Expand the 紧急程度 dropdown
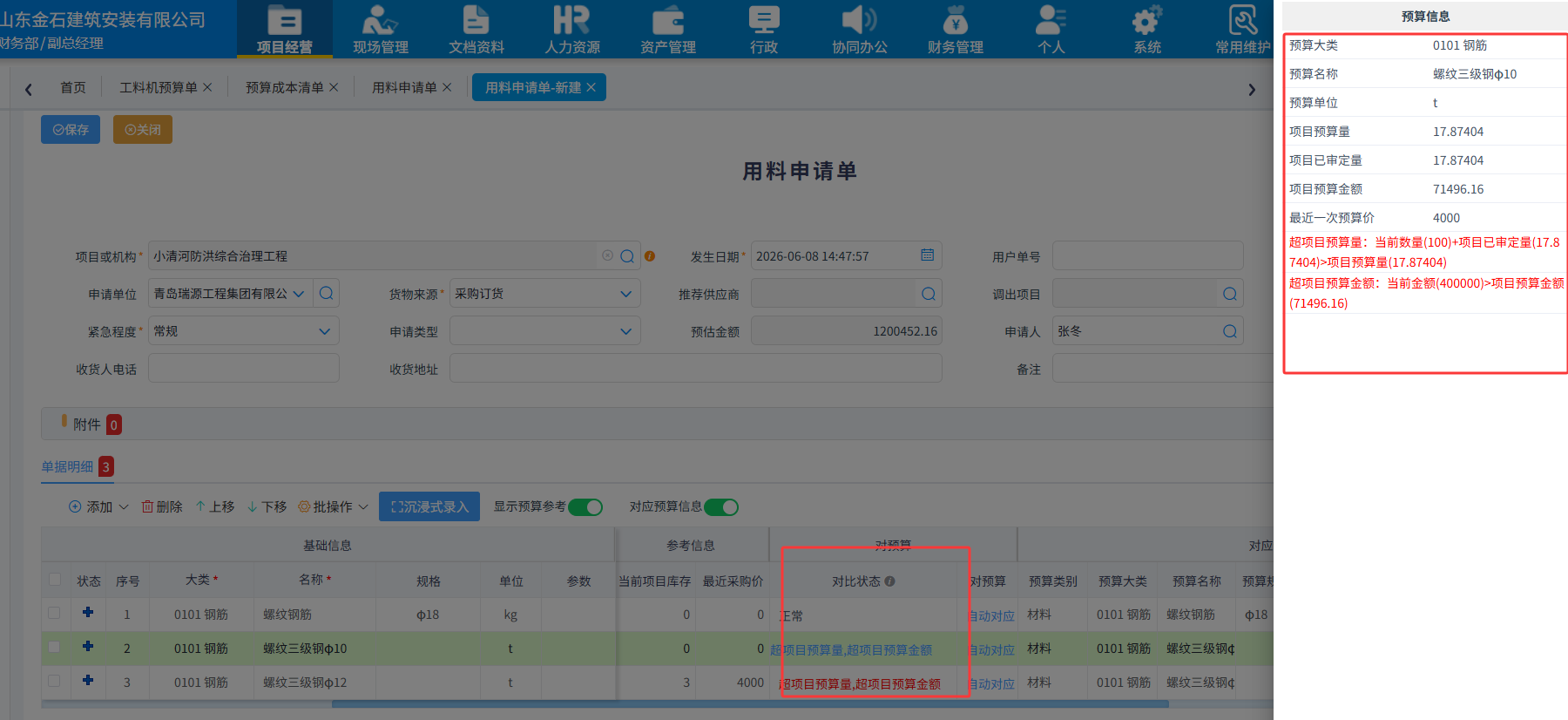1568x720 pixels. [324, 331]
